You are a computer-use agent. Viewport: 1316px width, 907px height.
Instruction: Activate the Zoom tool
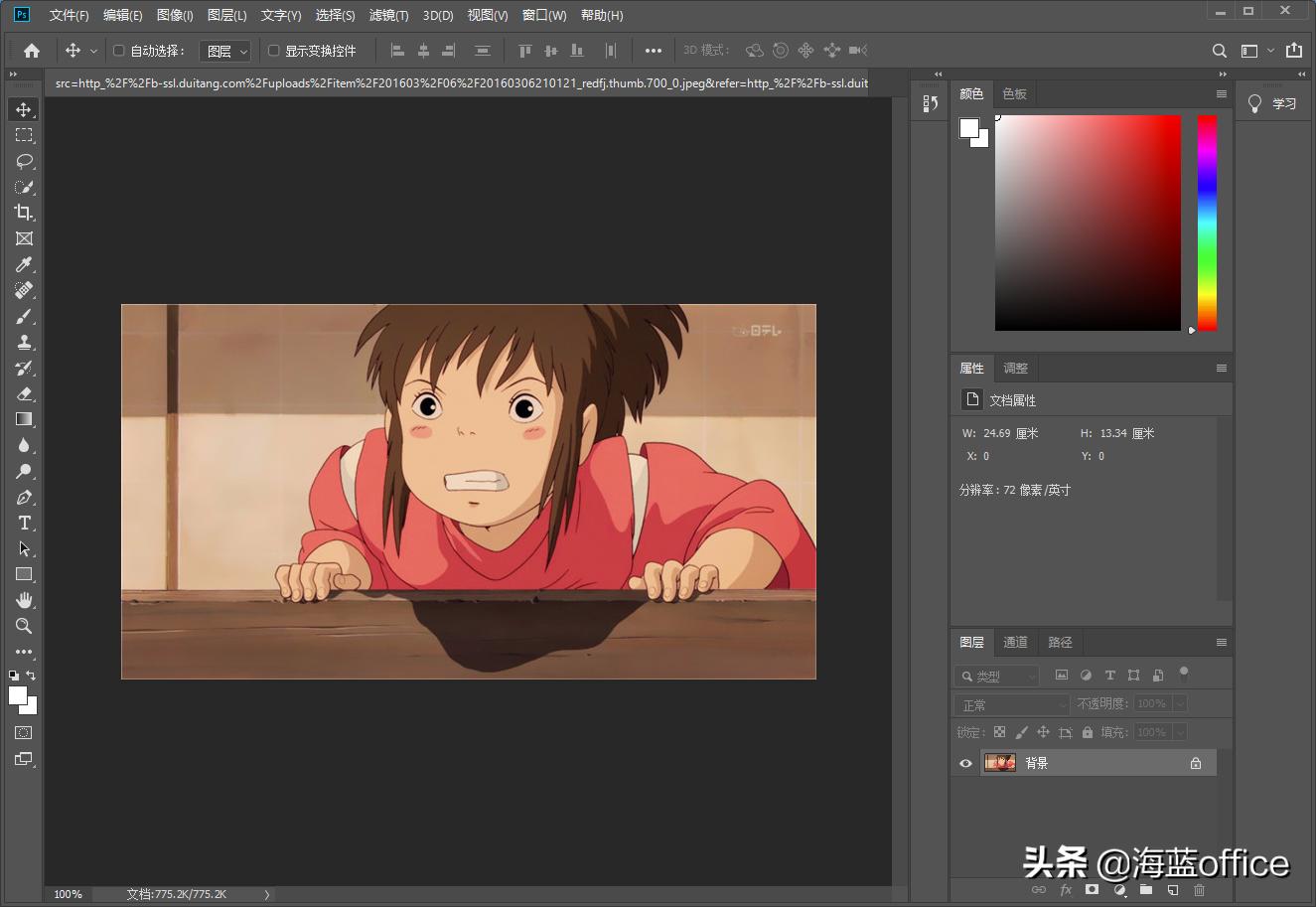tap(24, 626)
